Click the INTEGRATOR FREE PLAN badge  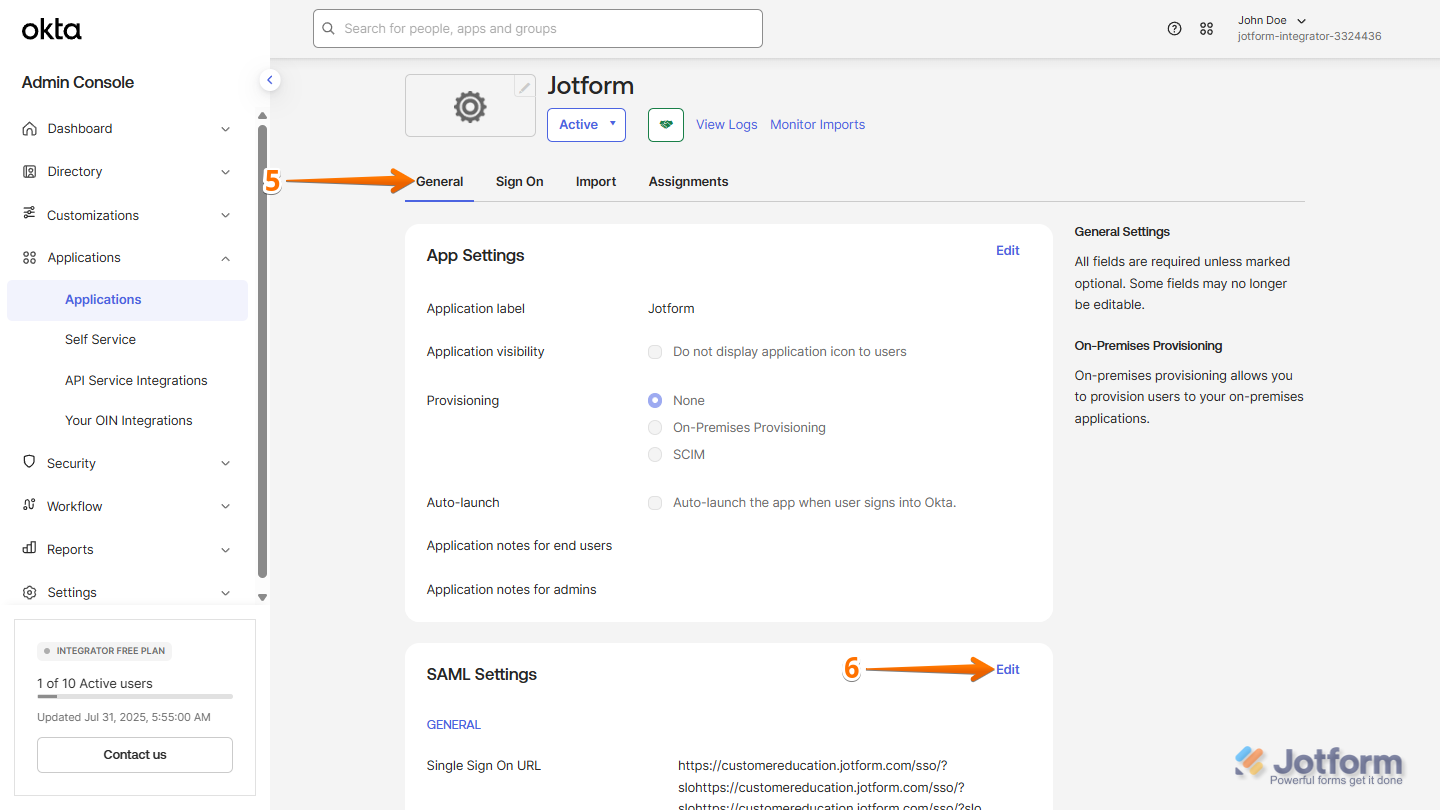(105, 651)
